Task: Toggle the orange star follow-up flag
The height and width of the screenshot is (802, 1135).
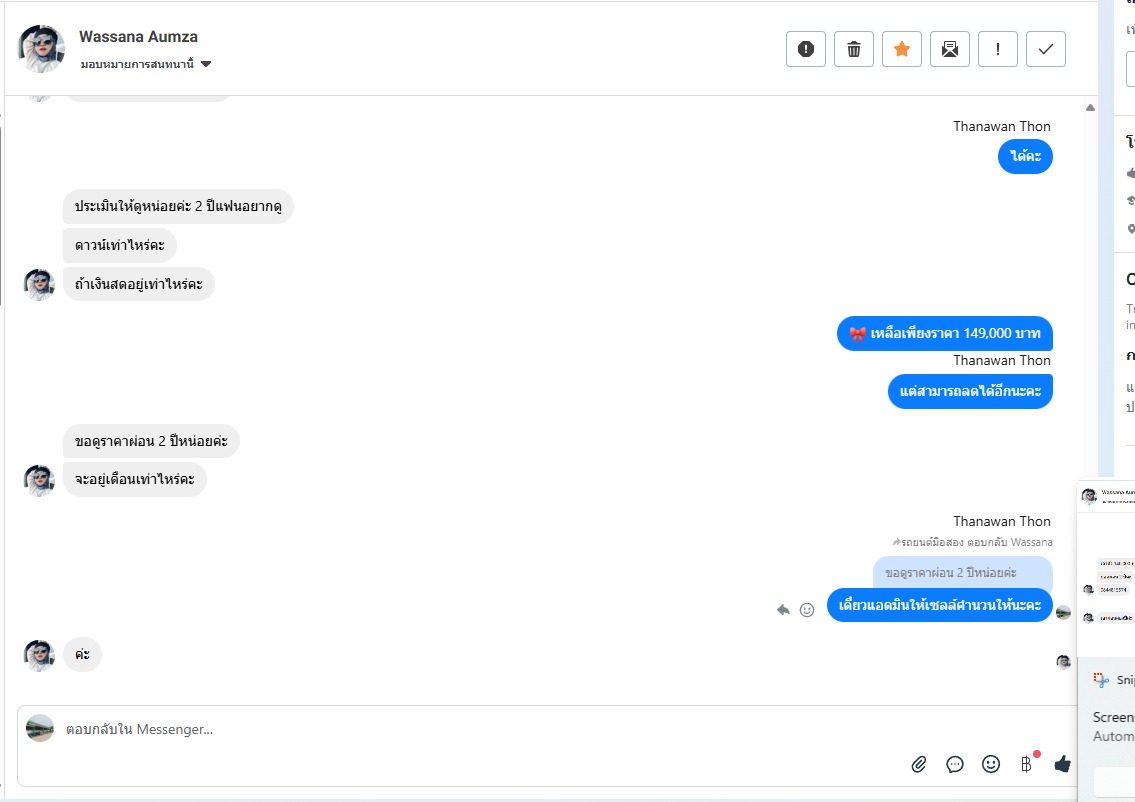Action: (x=902, y=49)
